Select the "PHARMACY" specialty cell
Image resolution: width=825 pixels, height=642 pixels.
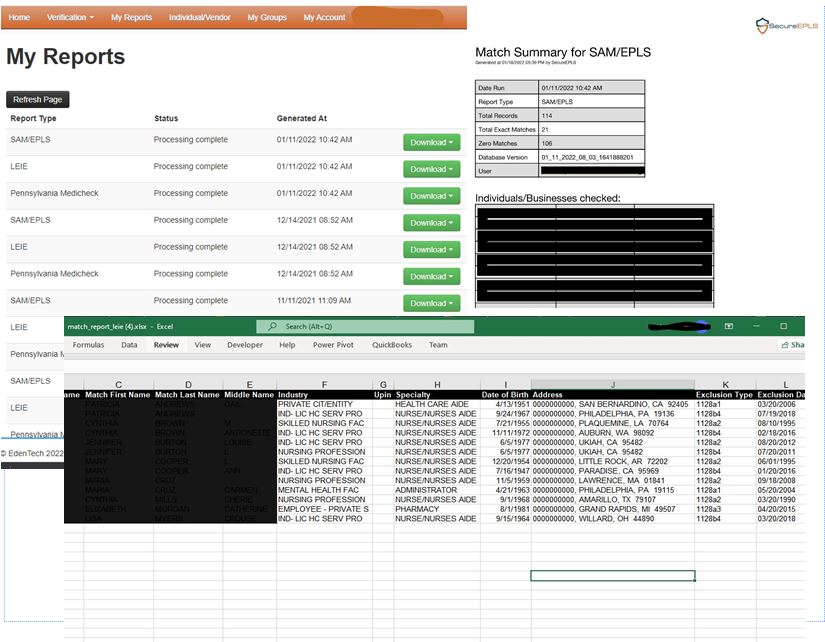(x=437, y=509)
